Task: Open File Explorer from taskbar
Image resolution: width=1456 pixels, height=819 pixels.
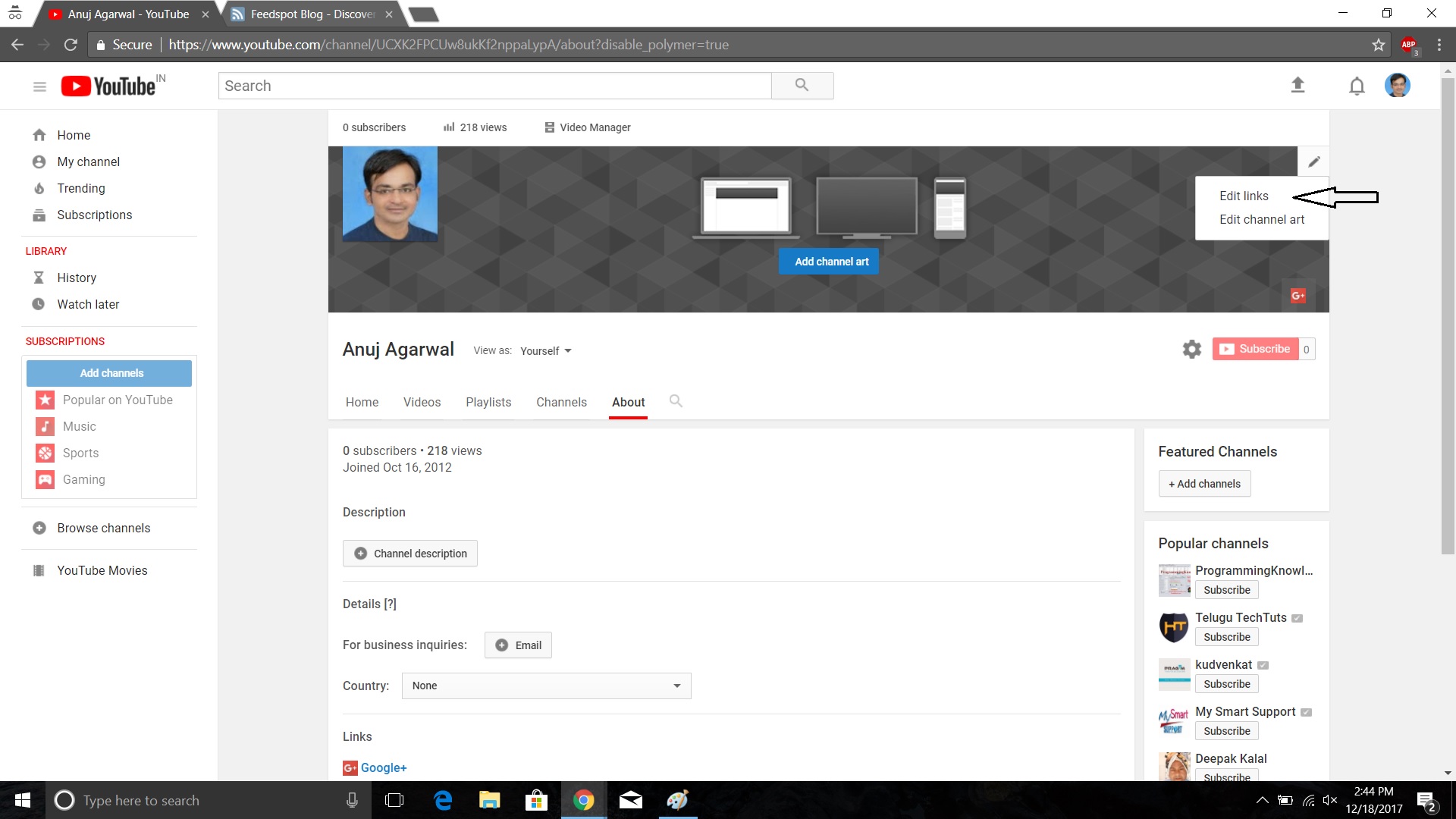Action: pos(489,800)
